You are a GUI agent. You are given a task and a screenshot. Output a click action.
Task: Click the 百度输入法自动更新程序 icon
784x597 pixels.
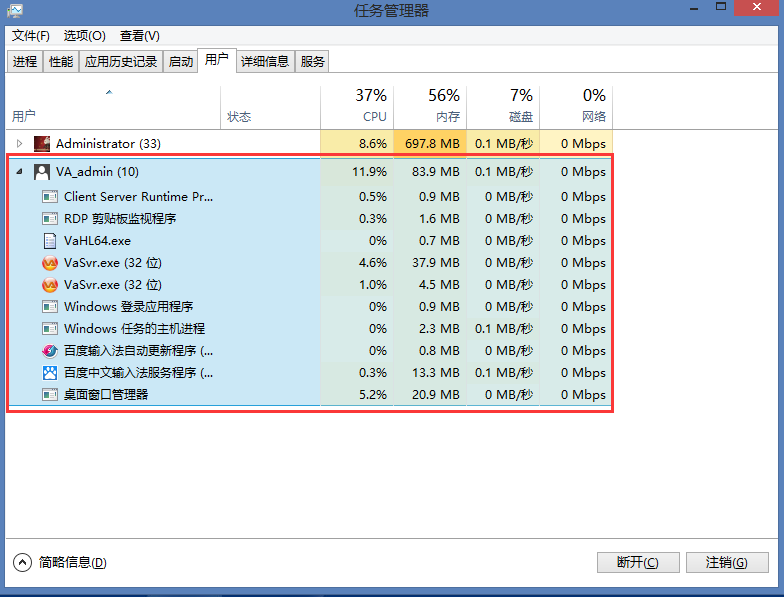coord(50,351)
